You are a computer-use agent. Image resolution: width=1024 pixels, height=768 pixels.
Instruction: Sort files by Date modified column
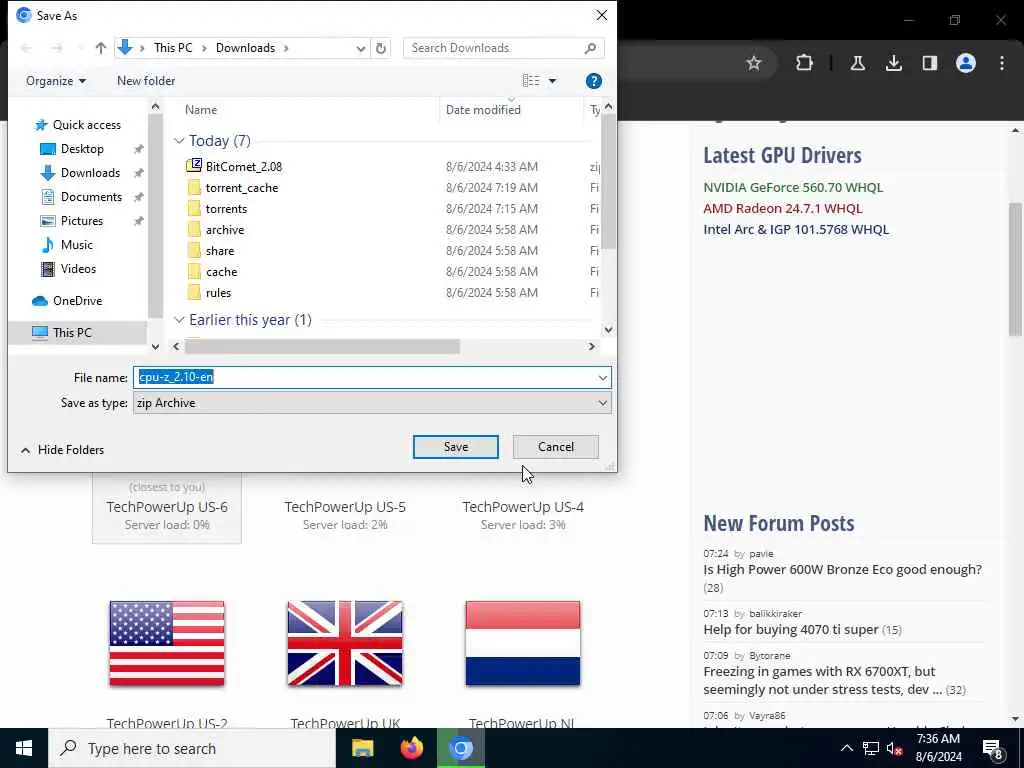(x=483, y=110)
